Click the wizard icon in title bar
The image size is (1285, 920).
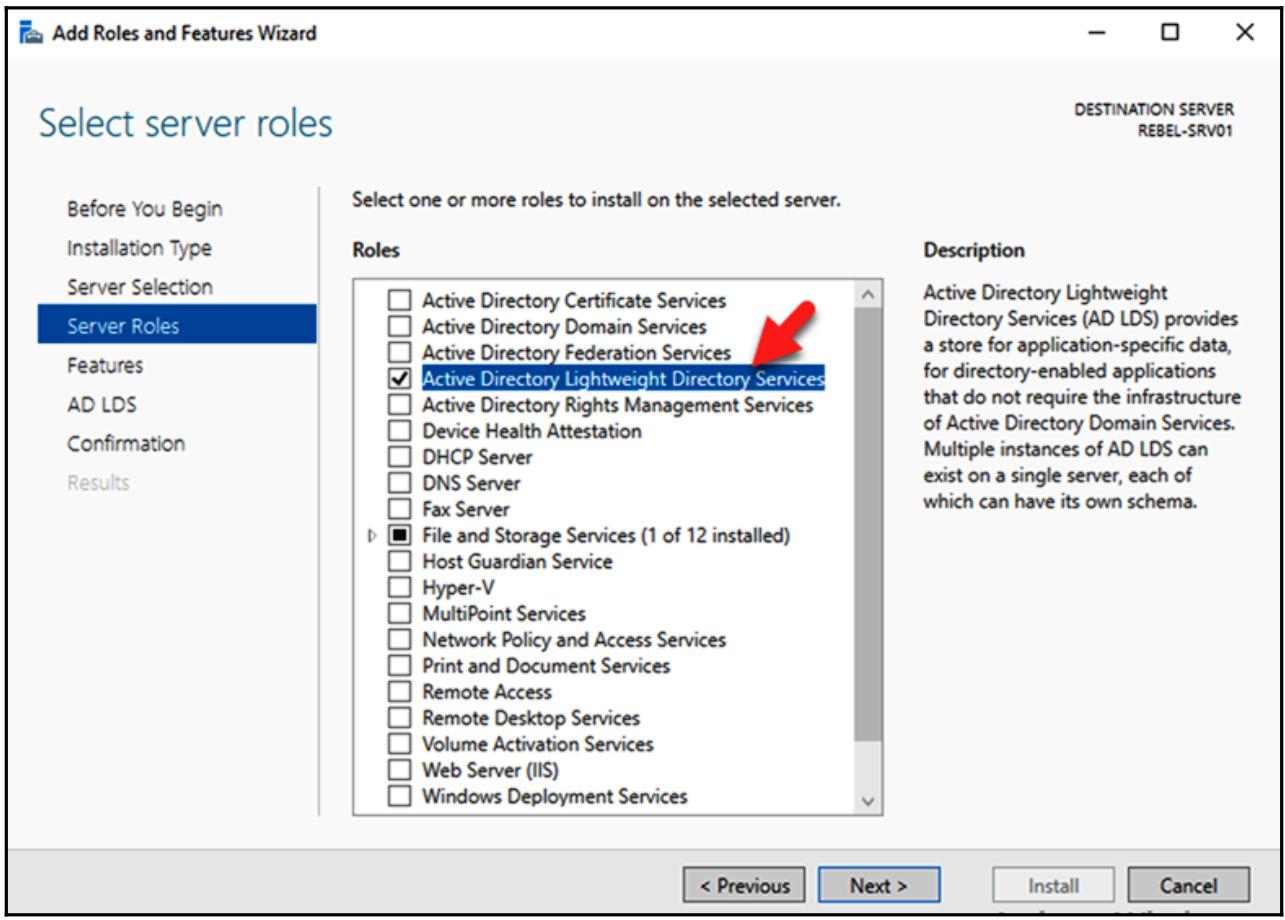pyautogui.click(x=32, y=33)
